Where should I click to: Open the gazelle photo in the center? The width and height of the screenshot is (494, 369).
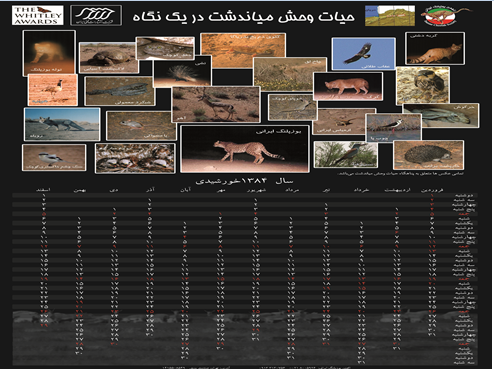pos(216,104)
